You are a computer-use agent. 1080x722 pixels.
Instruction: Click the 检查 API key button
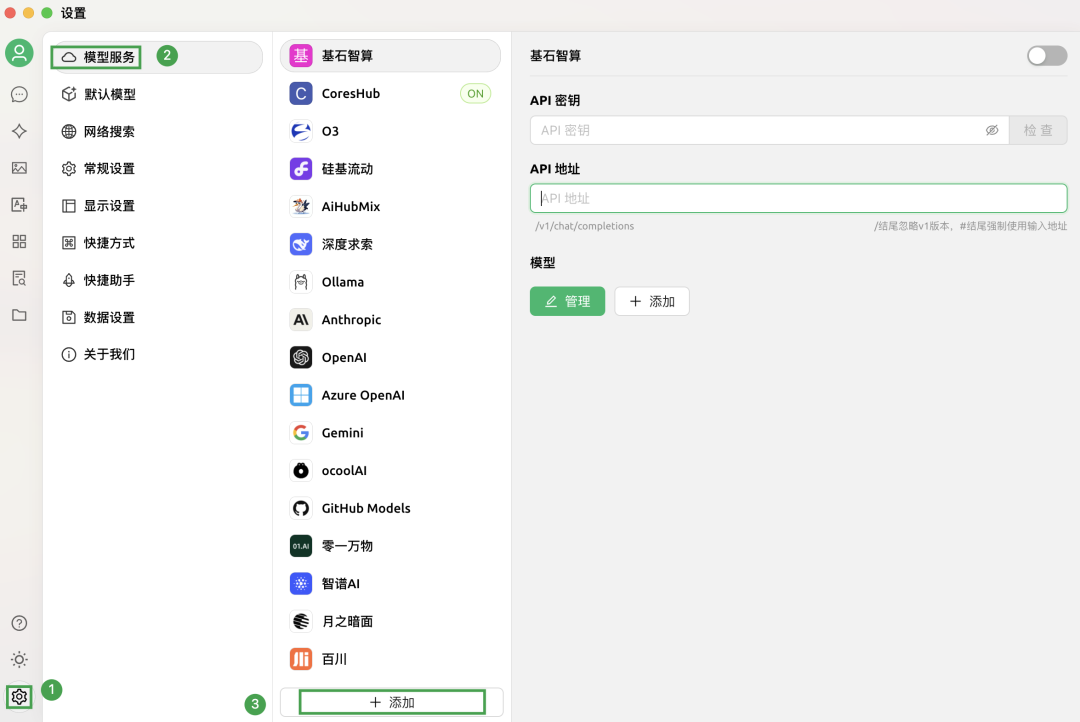(x=1038, y=130)
